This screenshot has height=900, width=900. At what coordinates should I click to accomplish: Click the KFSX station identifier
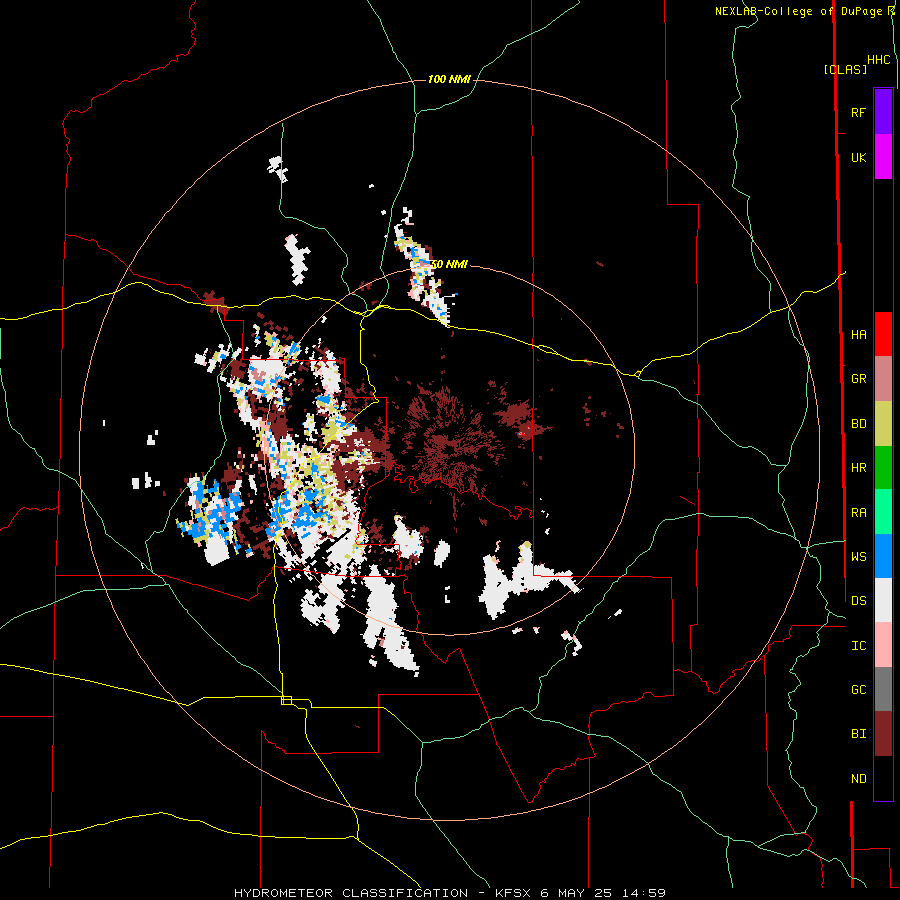(x=514, y=893)
